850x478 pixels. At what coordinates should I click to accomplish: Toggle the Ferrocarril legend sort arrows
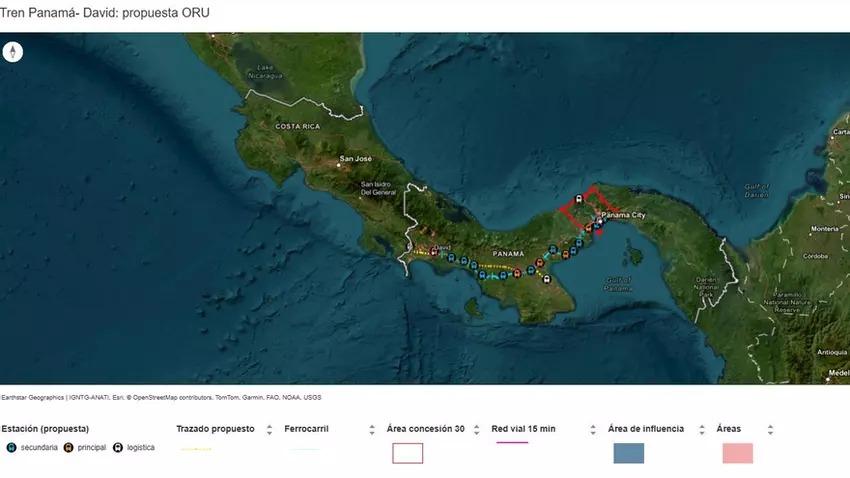[x=372, y=429]
